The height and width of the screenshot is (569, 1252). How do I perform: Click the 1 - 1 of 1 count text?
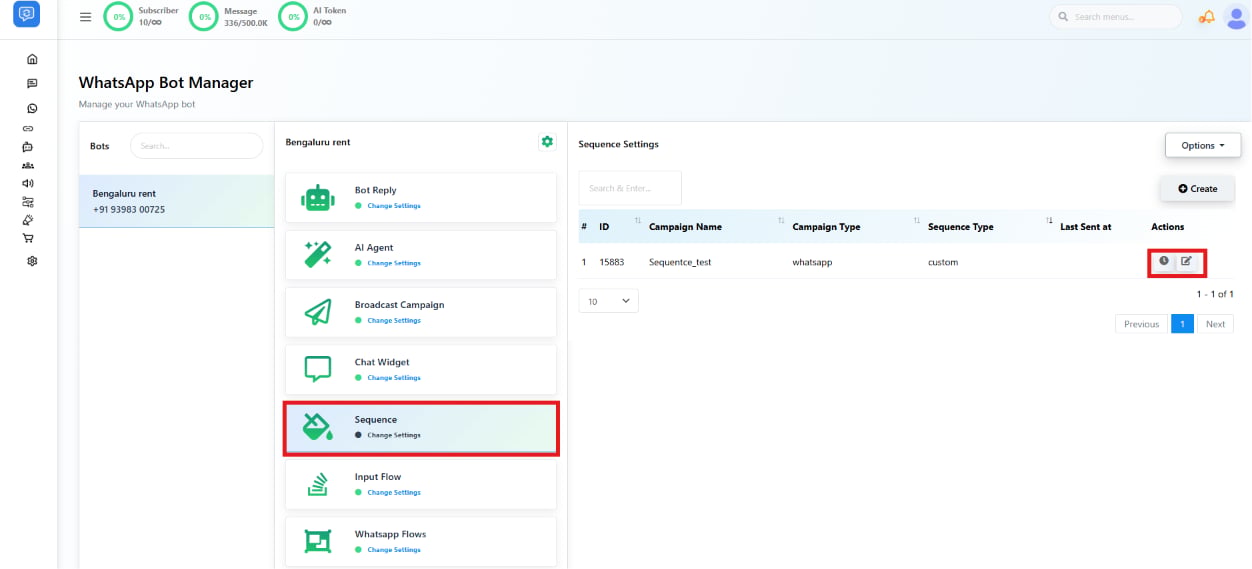[1215, 294]
